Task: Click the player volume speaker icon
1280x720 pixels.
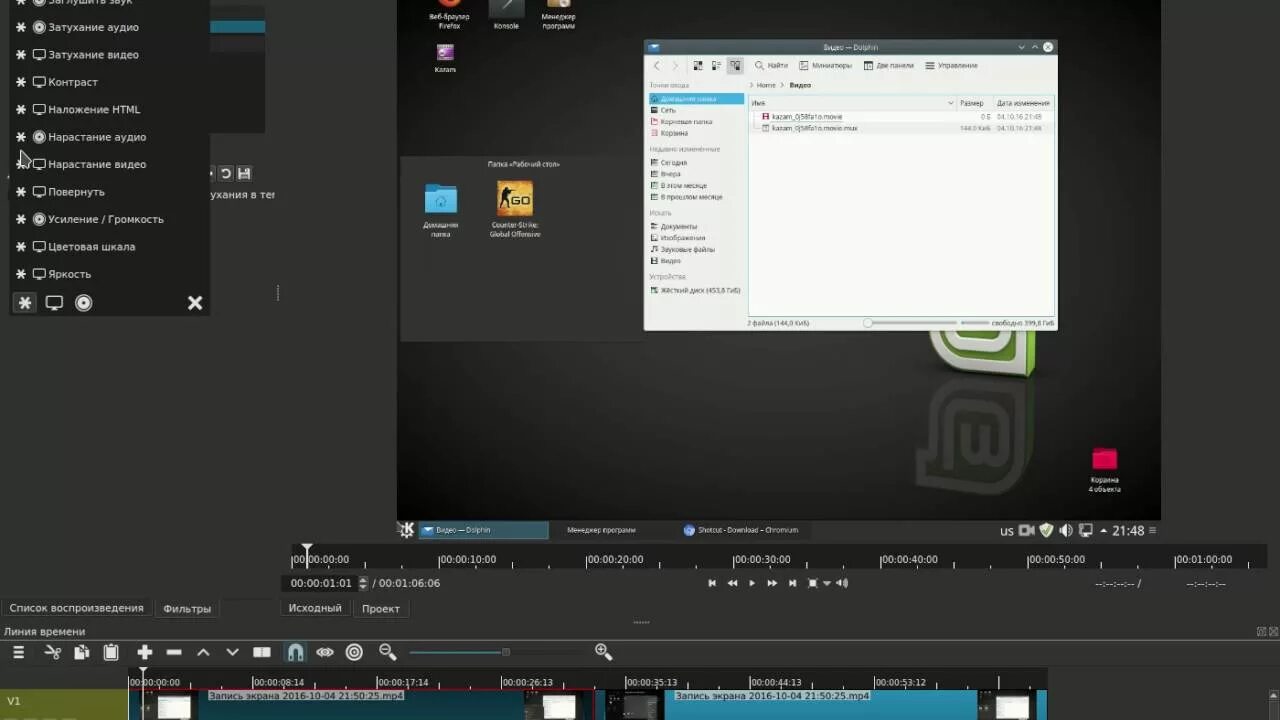Action: pyautogui.click(x=841, y=583)
